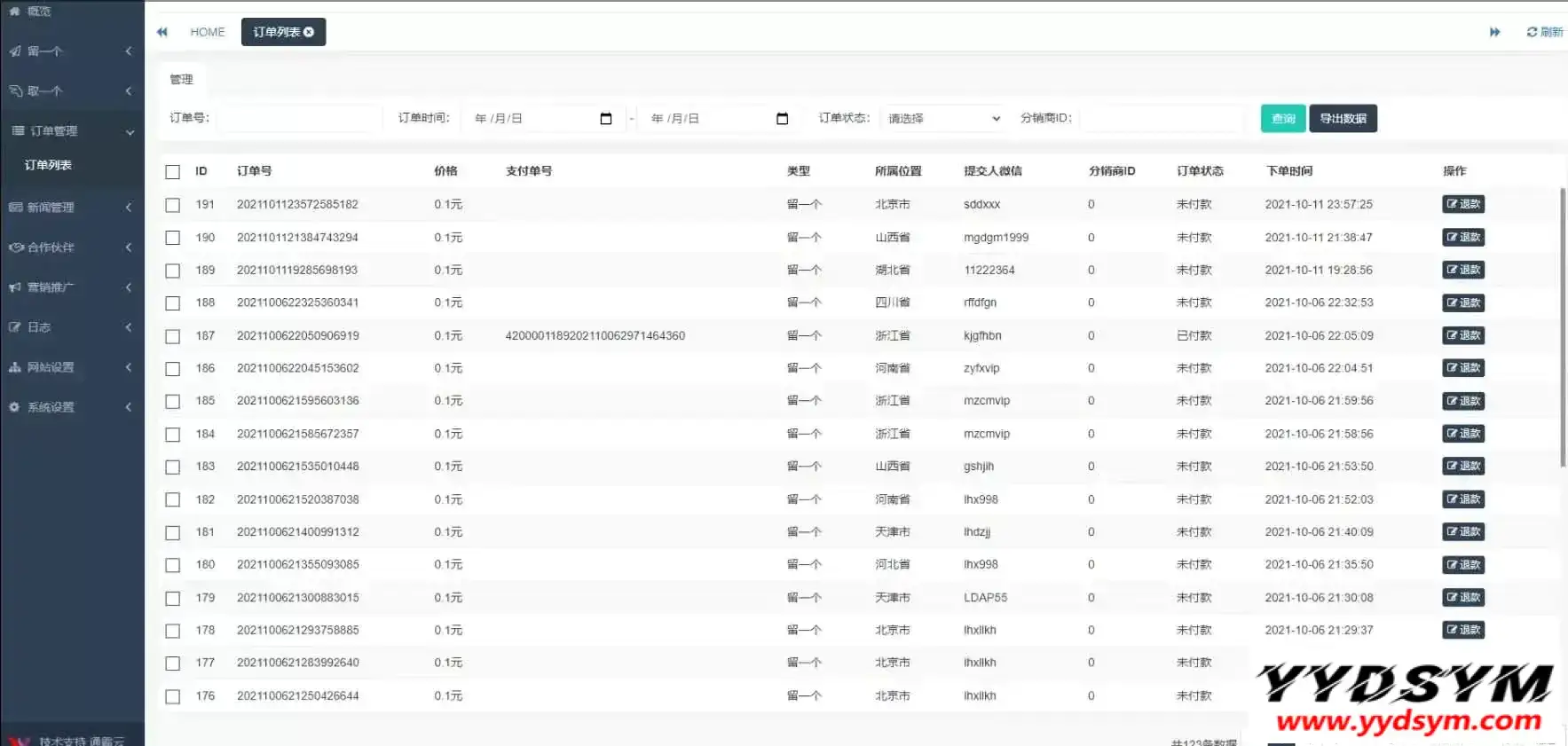
Task: Click payment number 4200001189202110062971464360
Action: (x=595, y=336)
